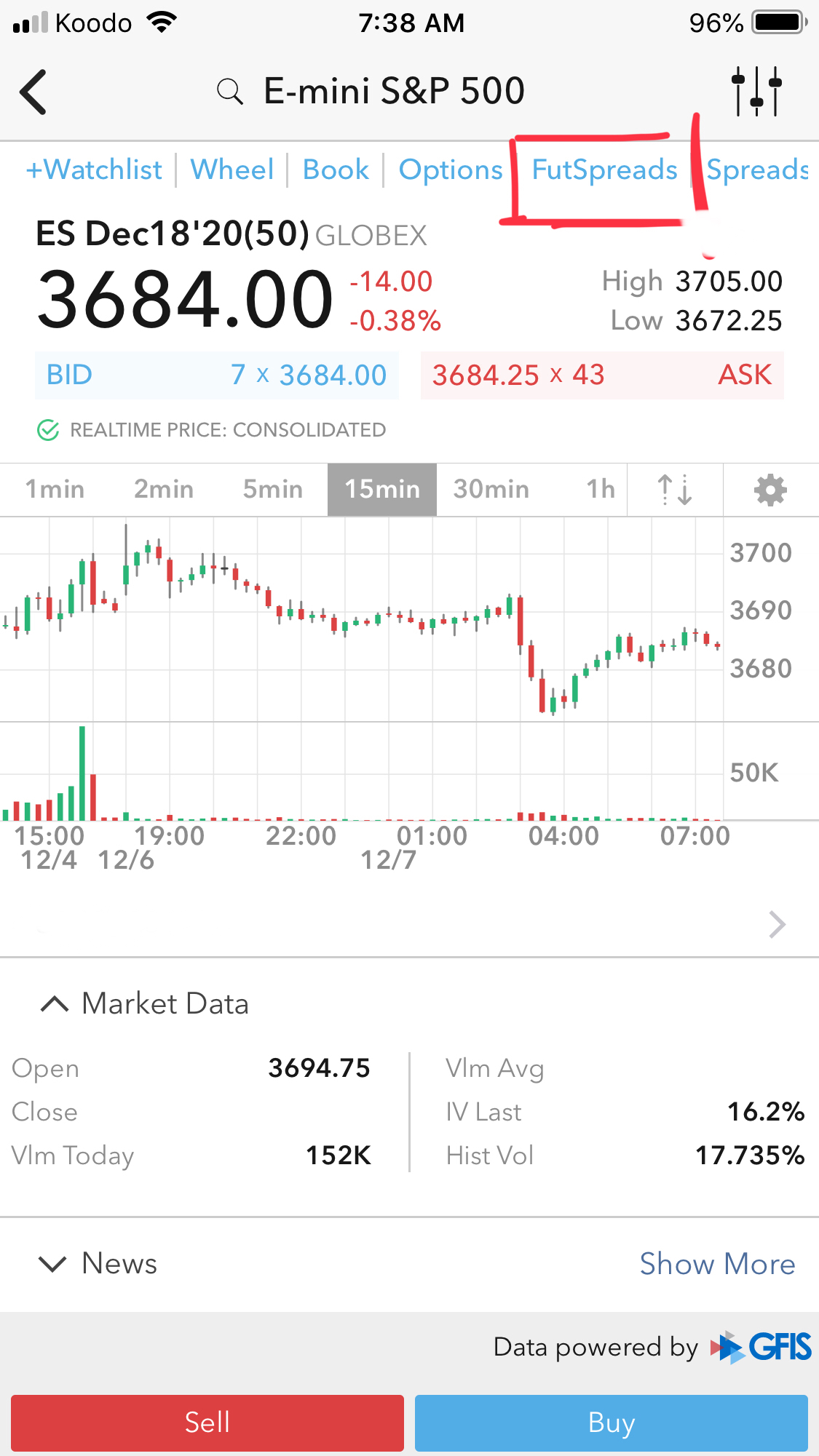Add symbol via +Watchlist
The width and height of the screenshot is (819, 1456).
(x=94, y=170)
